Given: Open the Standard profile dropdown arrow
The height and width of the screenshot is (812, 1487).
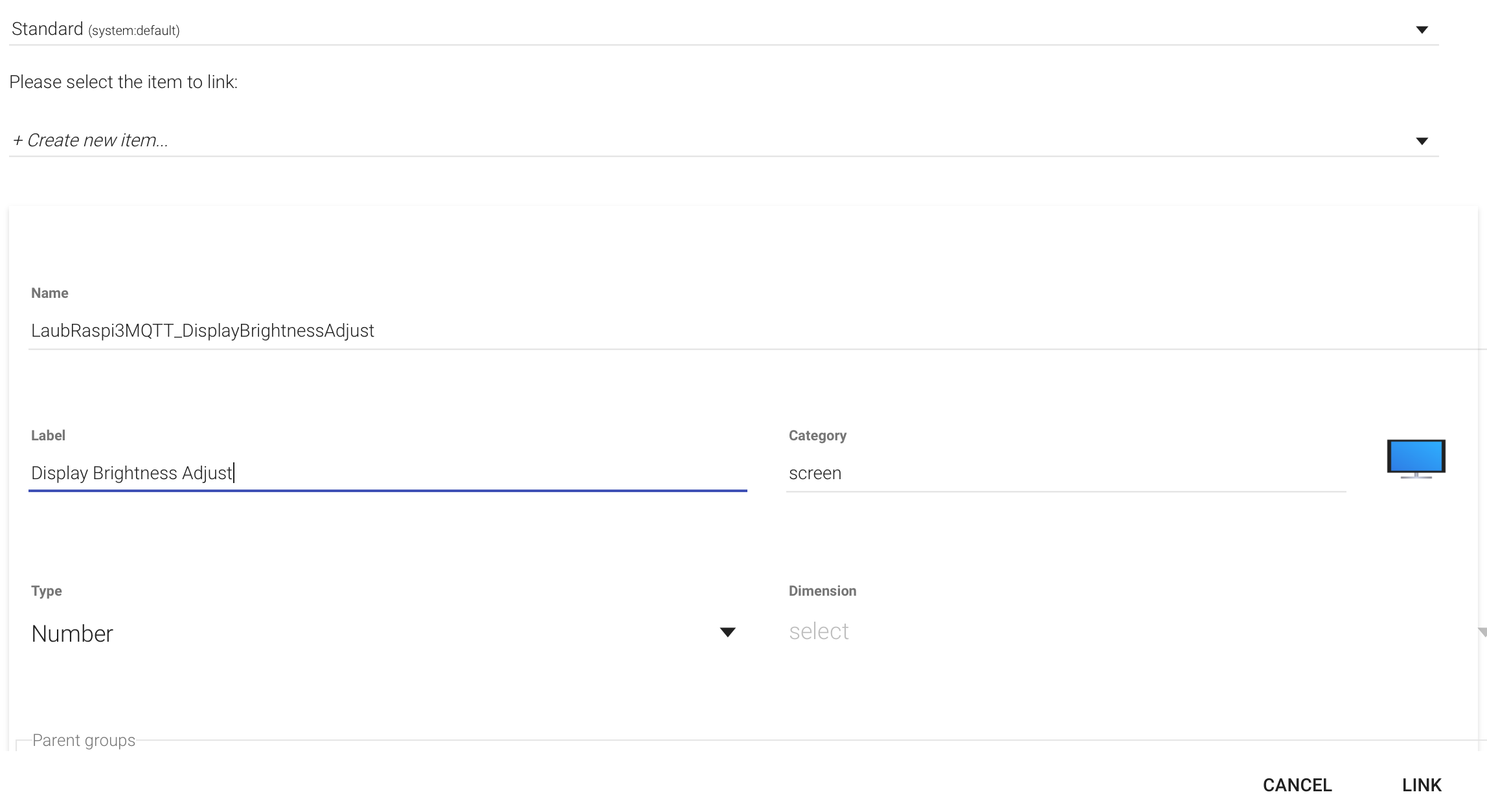Looking at the screenshot, I should click(x=1422, y=30).
